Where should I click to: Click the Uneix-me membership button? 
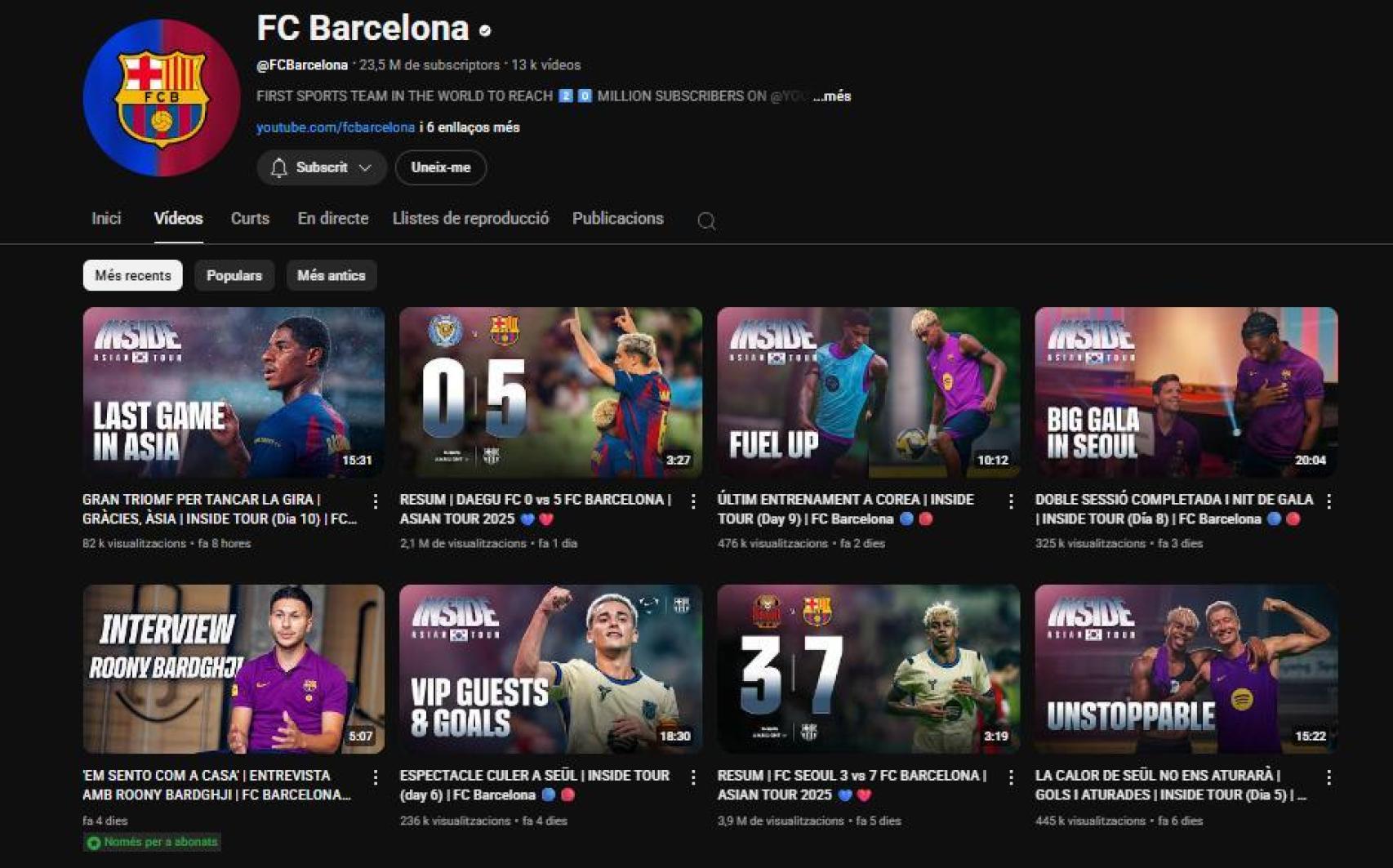click(439, 167)
